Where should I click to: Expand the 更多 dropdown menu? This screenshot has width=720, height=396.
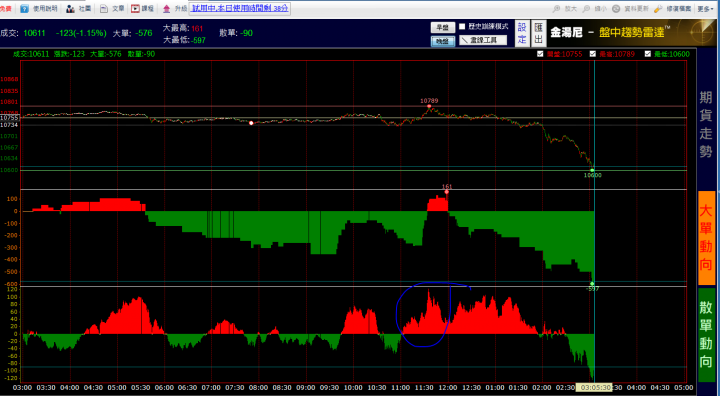[705, 8]
